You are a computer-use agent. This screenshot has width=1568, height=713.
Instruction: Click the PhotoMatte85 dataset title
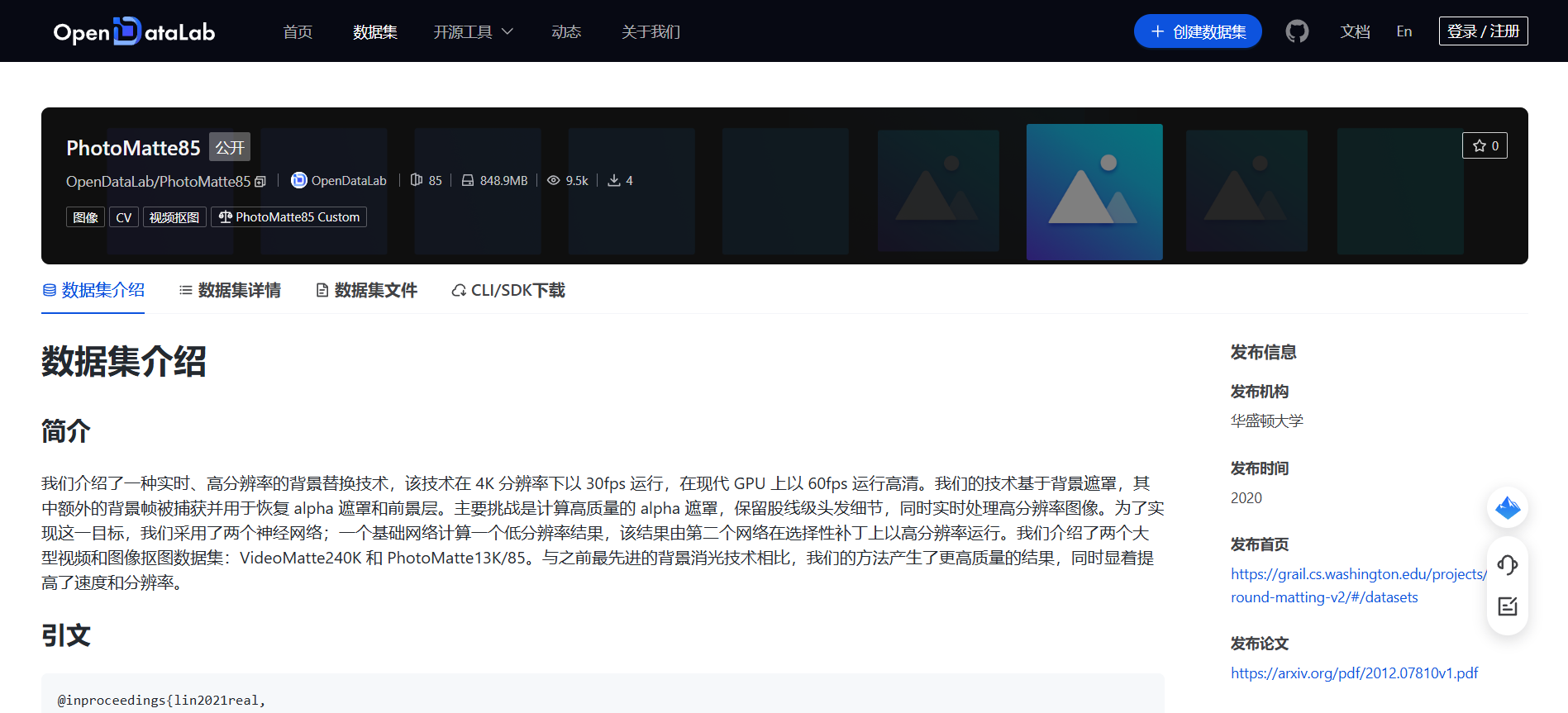tap(133, 148)
